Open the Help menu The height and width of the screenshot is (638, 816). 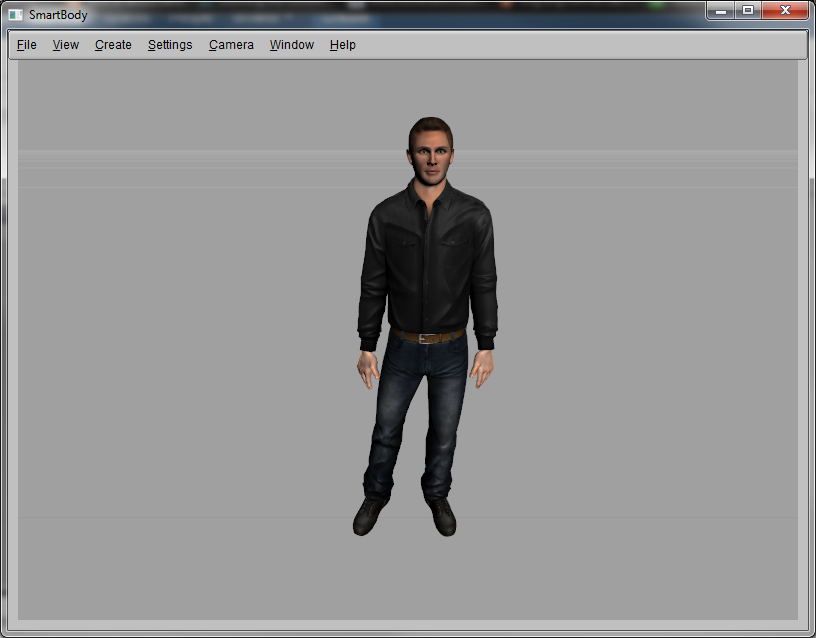[342, 45]
